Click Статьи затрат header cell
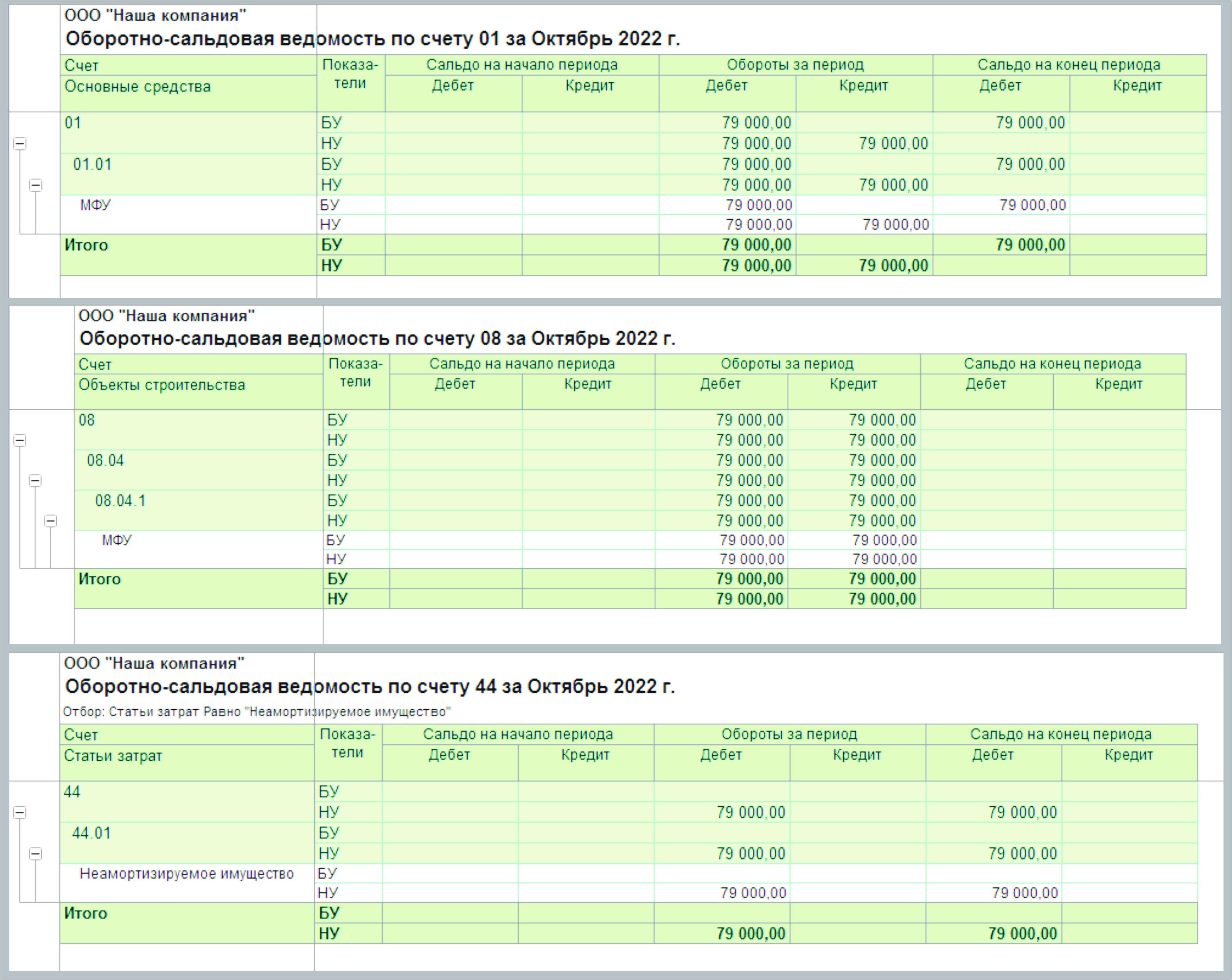Screen dimensions: 1232x980 point(187,763)
